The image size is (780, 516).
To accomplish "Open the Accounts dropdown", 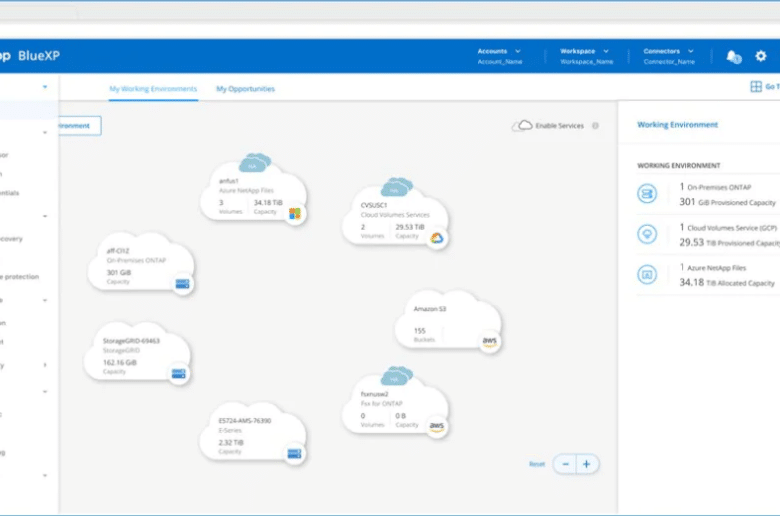I will tap(499, 56).
